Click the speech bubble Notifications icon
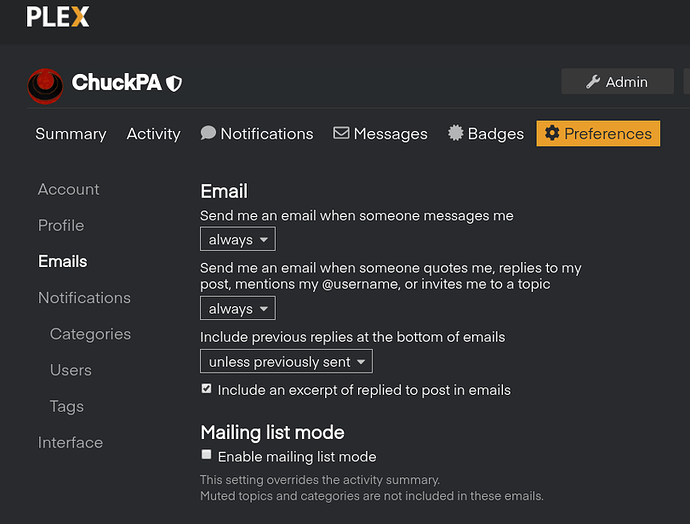Viewport: 690px width, 524px height. pos(208,133)
